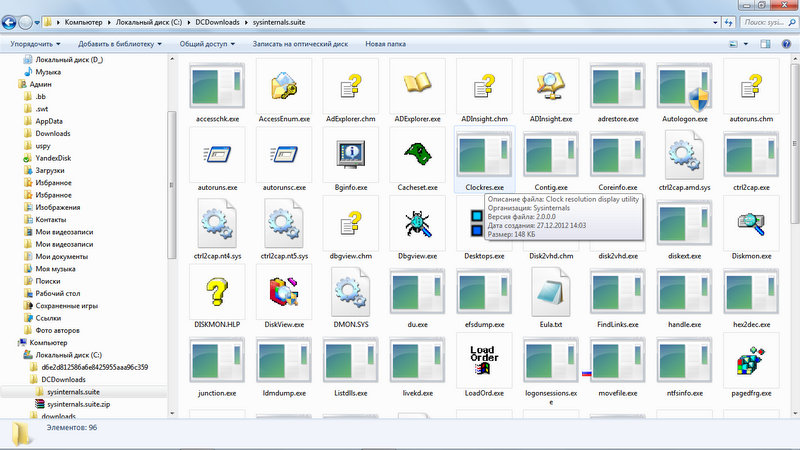Click Записать на оптический диск
Screen dimensions: 800x450
pos(300,44)
